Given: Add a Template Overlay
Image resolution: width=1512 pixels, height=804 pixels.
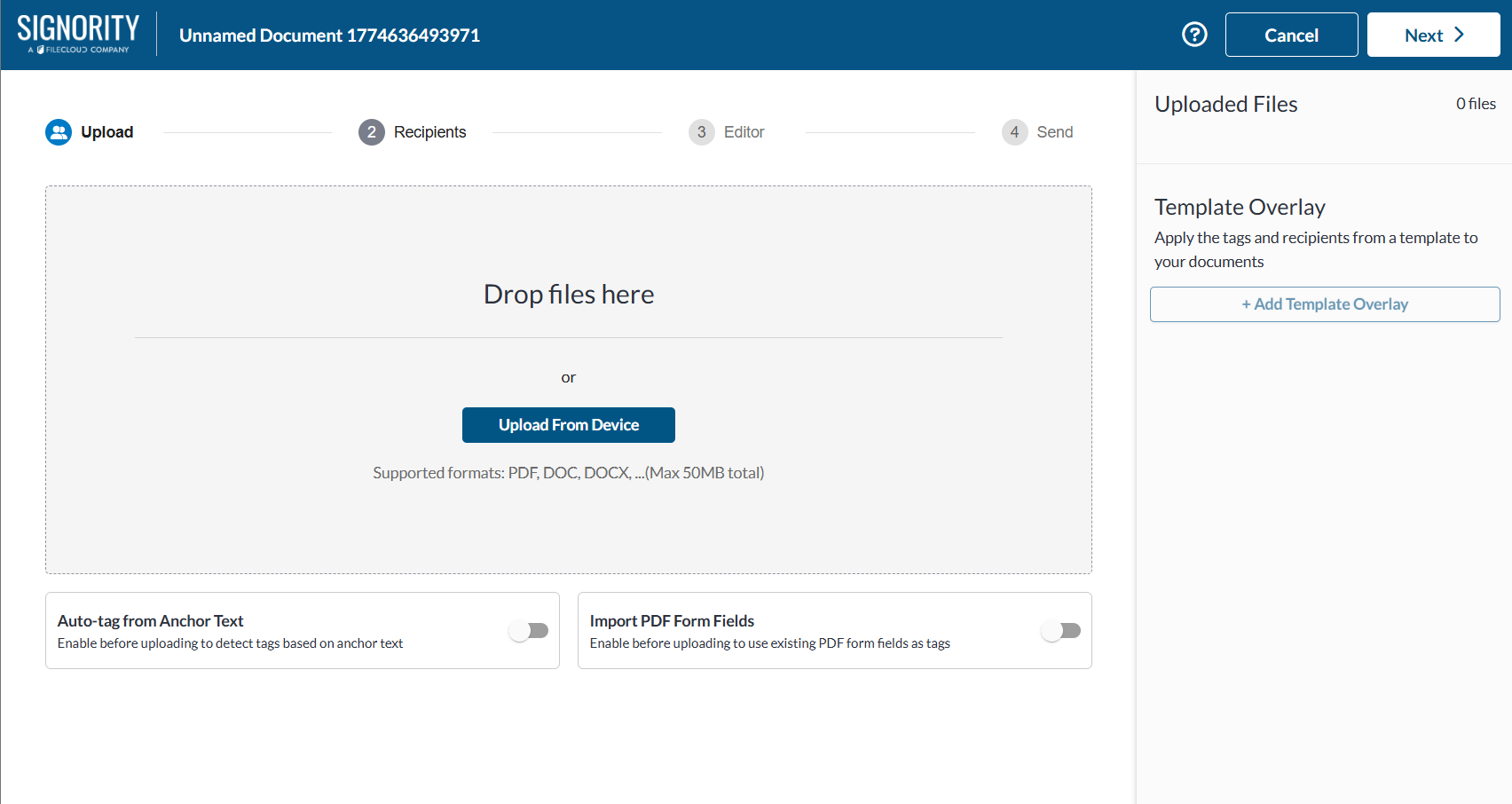Looking at the screenshot, I should [1324, 304].
